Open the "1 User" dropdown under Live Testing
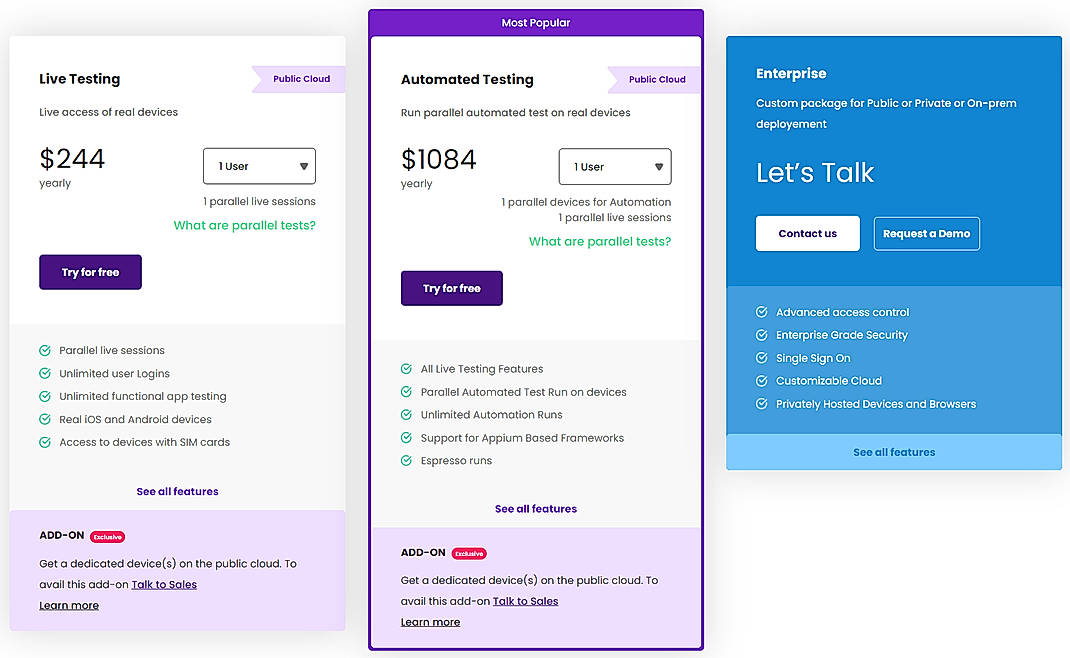This screenshot has height=658, width=1070. click(x=259, y=166)
